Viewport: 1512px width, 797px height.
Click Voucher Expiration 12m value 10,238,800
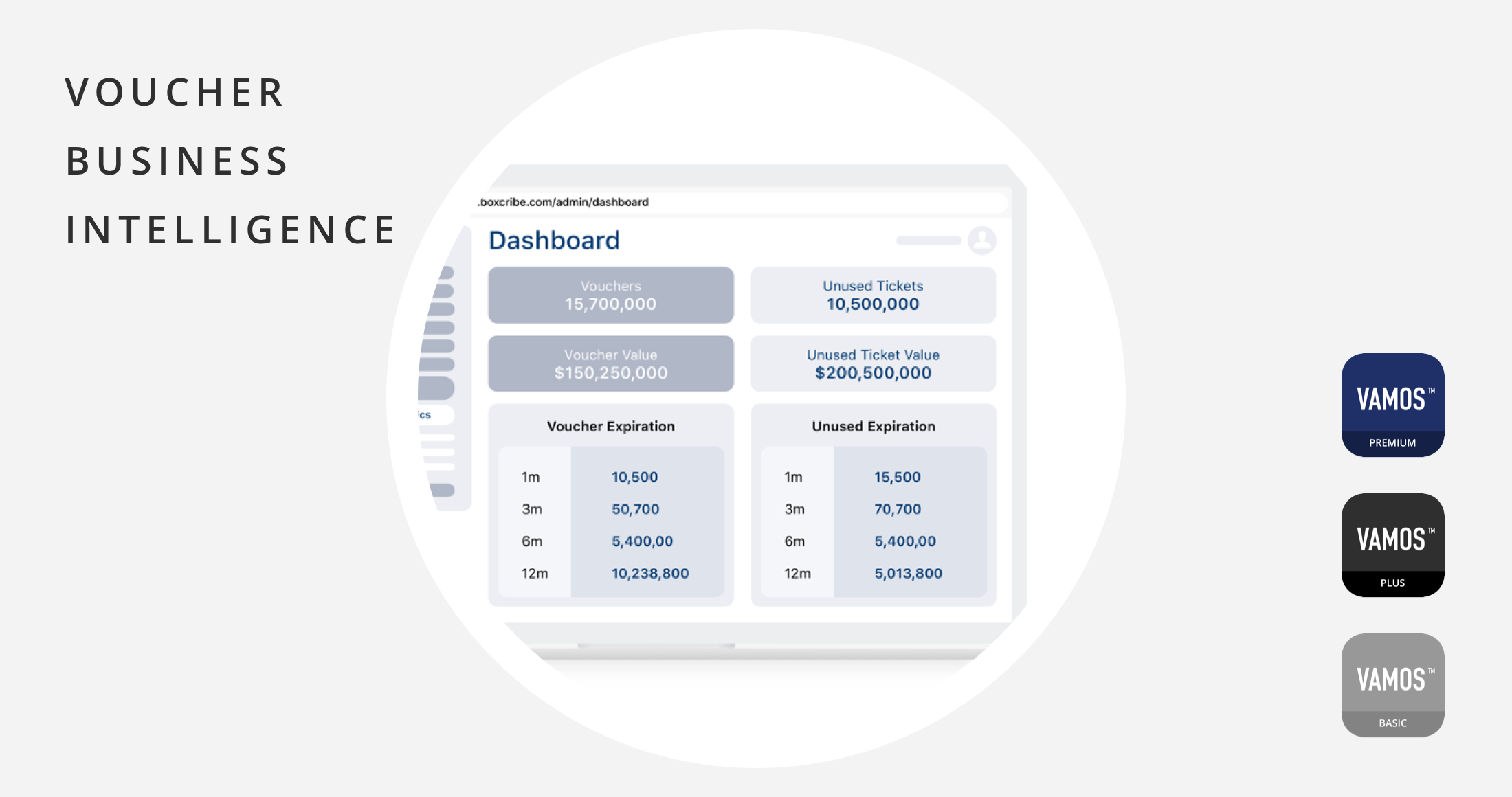tap(650, 573)
